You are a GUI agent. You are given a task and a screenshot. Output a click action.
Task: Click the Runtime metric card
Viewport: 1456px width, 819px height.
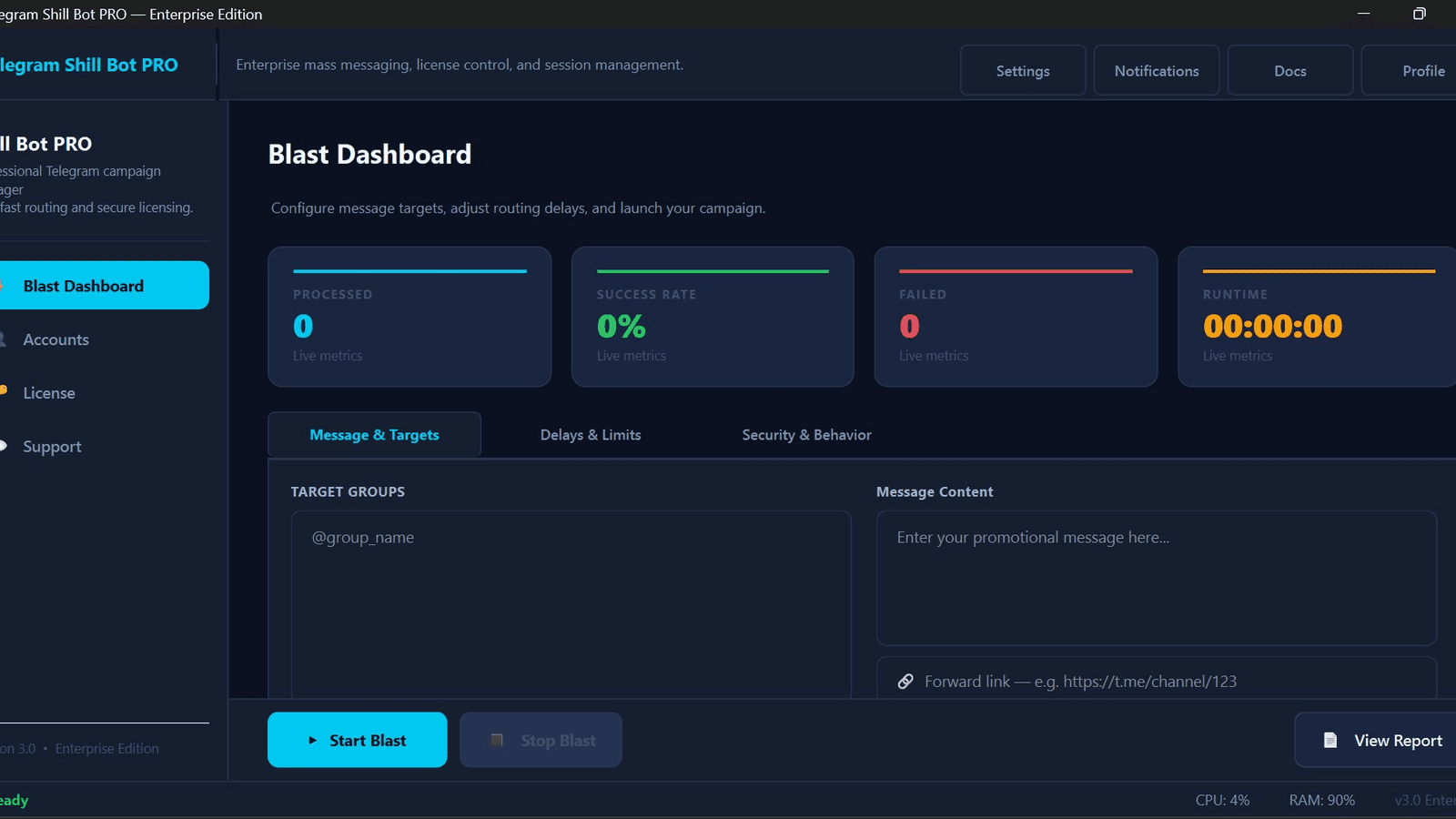1318,317
